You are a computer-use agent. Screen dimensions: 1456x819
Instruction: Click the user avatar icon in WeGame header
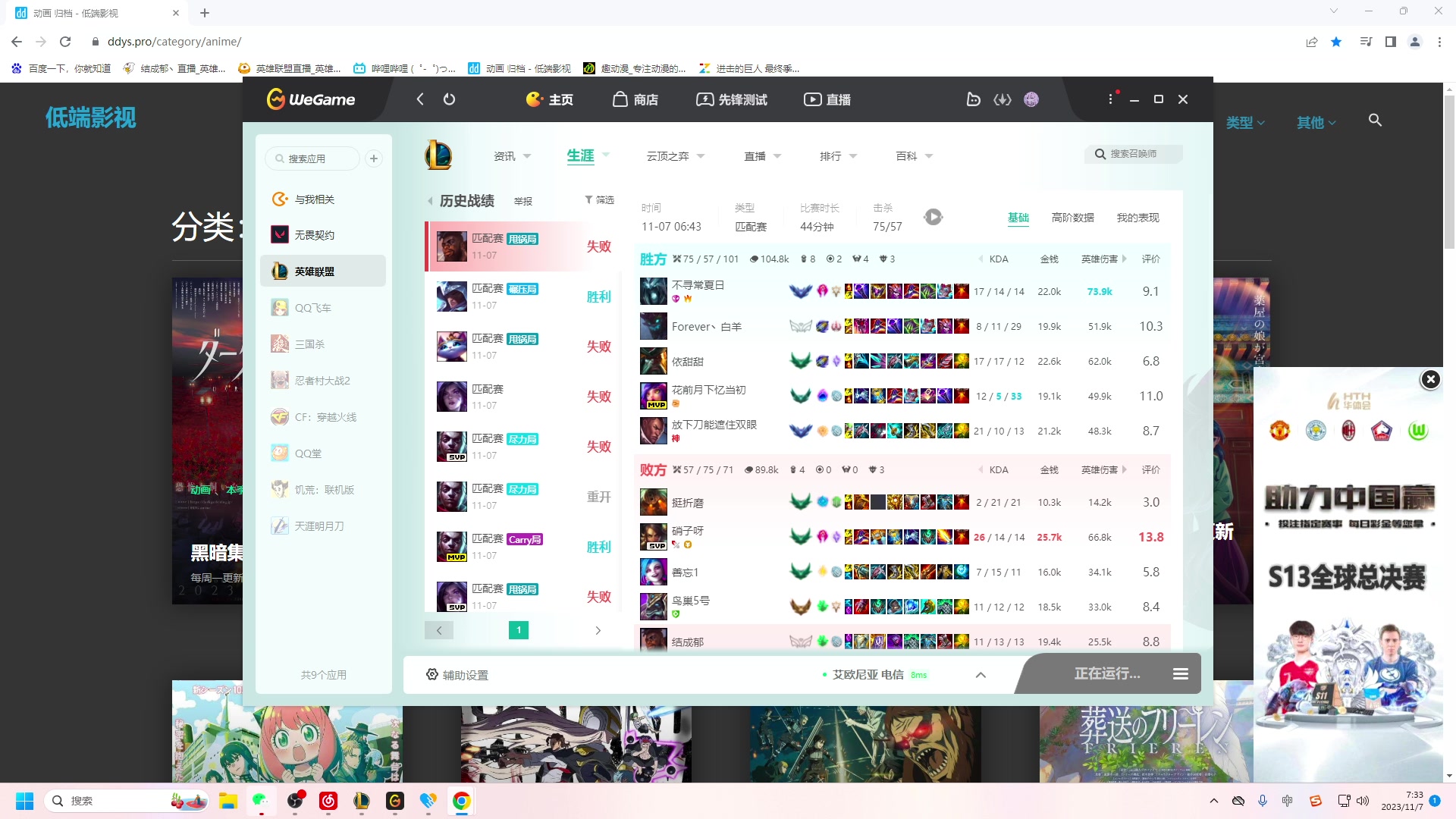coord(1031,99)
